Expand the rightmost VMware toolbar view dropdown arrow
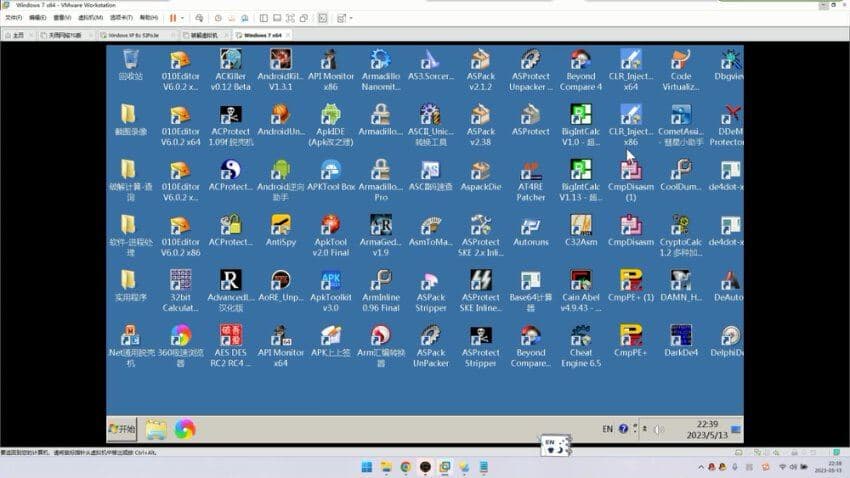850x478 pixels. [x=352, y=18]
